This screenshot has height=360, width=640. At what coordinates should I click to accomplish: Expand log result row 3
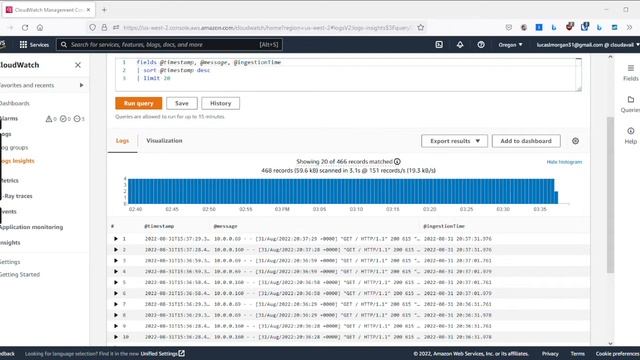(x=116, y=260)
